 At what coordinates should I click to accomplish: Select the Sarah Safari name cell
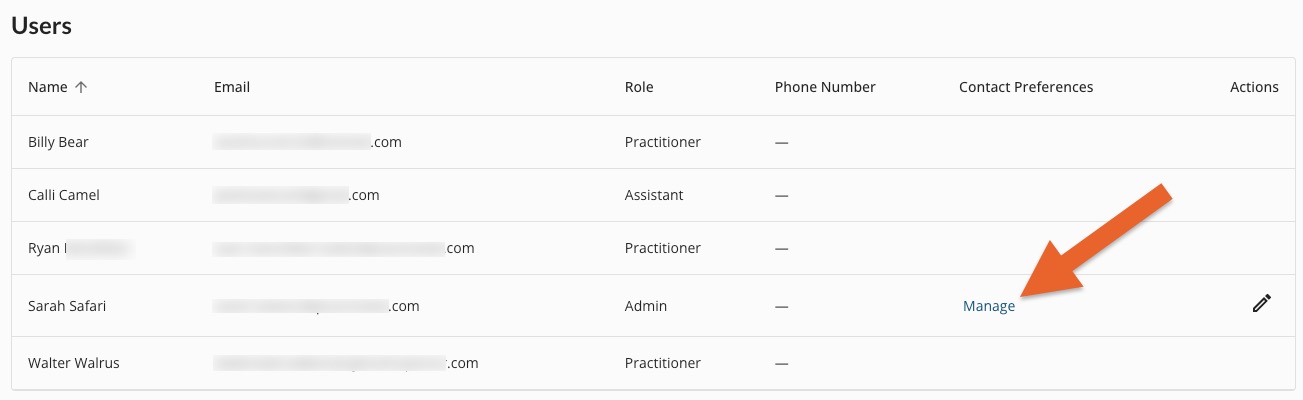click(x=67, y=306)
